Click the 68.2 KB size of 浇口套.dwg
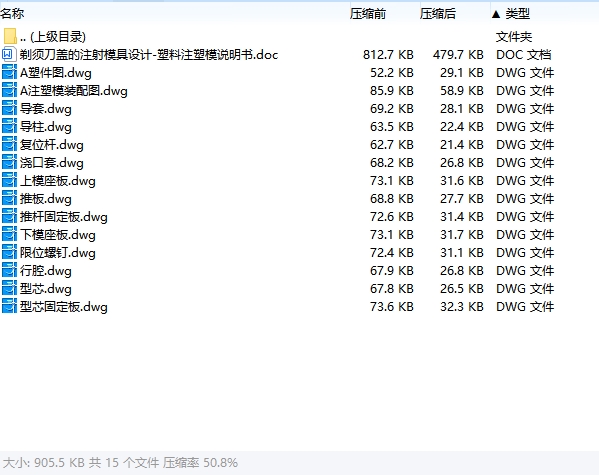The width and height of the screenshot is (599, 475). pos(392,162)
